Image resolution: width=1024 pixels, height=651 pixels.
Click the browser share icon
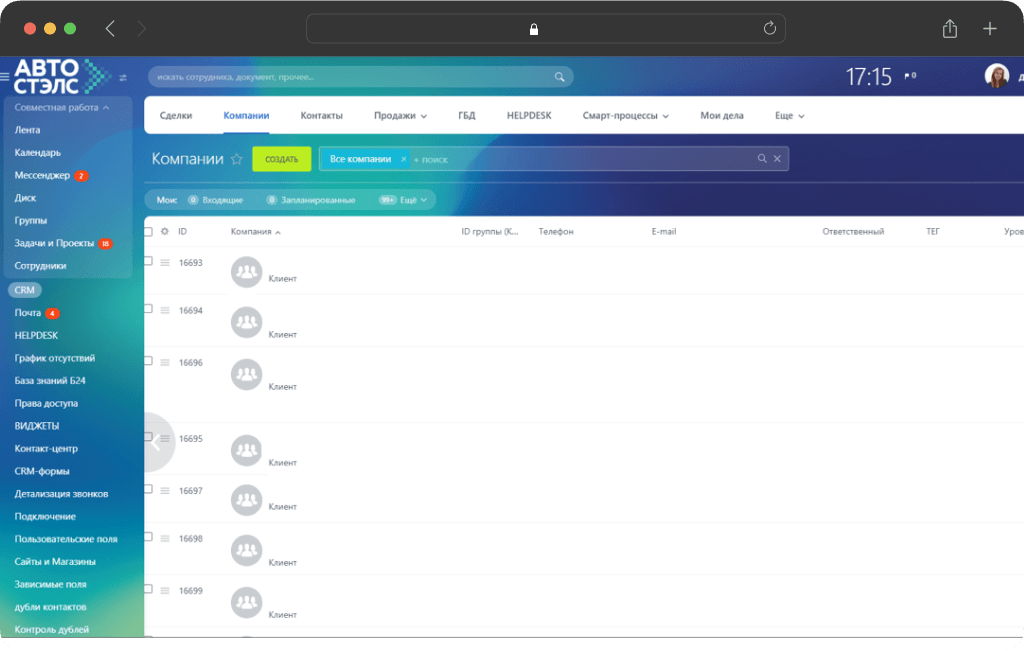[x=950, y=29]
